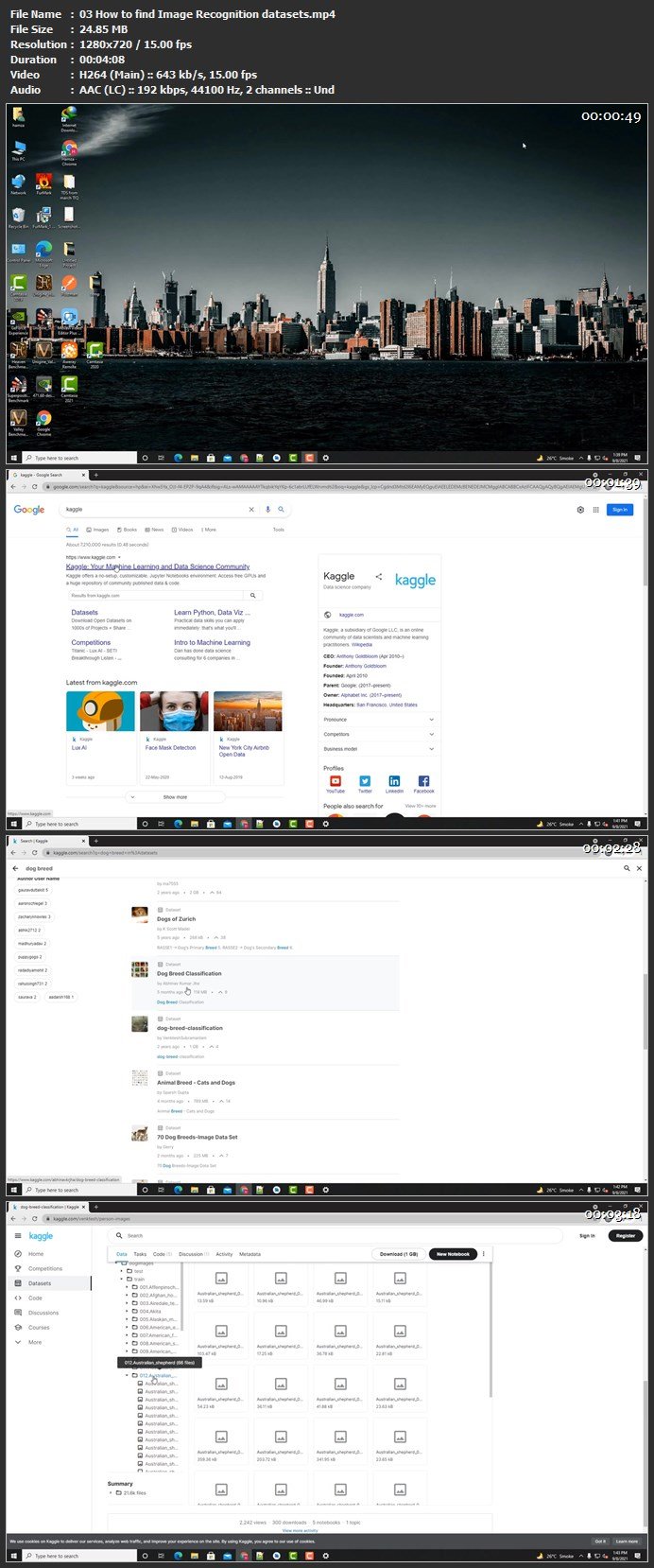This screenshot has width=654, height=1568.
Task: Open the Kaggle hamburger menu on the dataset page
Action: [18, 1236]
